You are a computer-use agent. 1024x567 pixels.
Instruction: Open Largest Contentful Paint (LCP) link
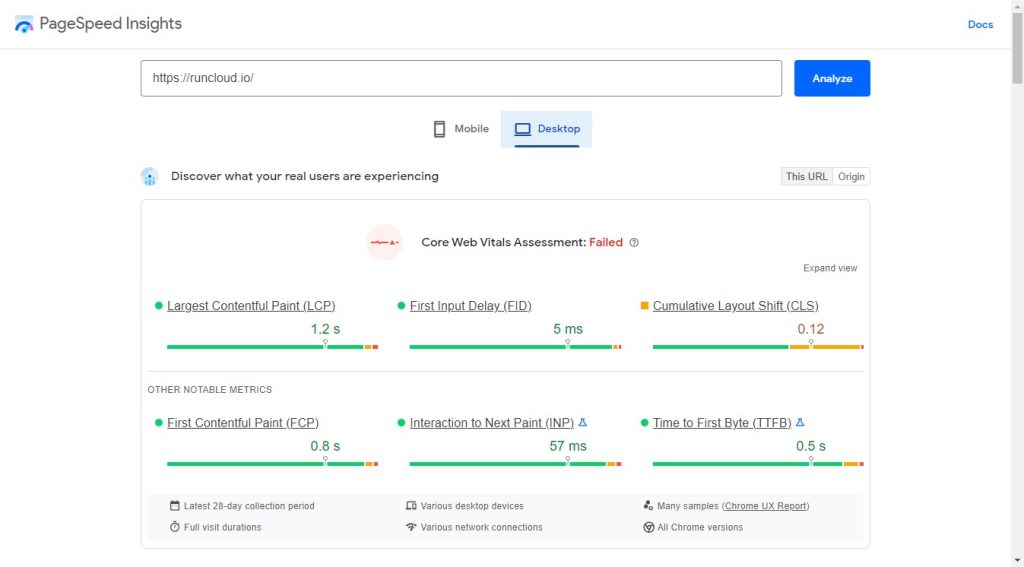pos(251,306)
